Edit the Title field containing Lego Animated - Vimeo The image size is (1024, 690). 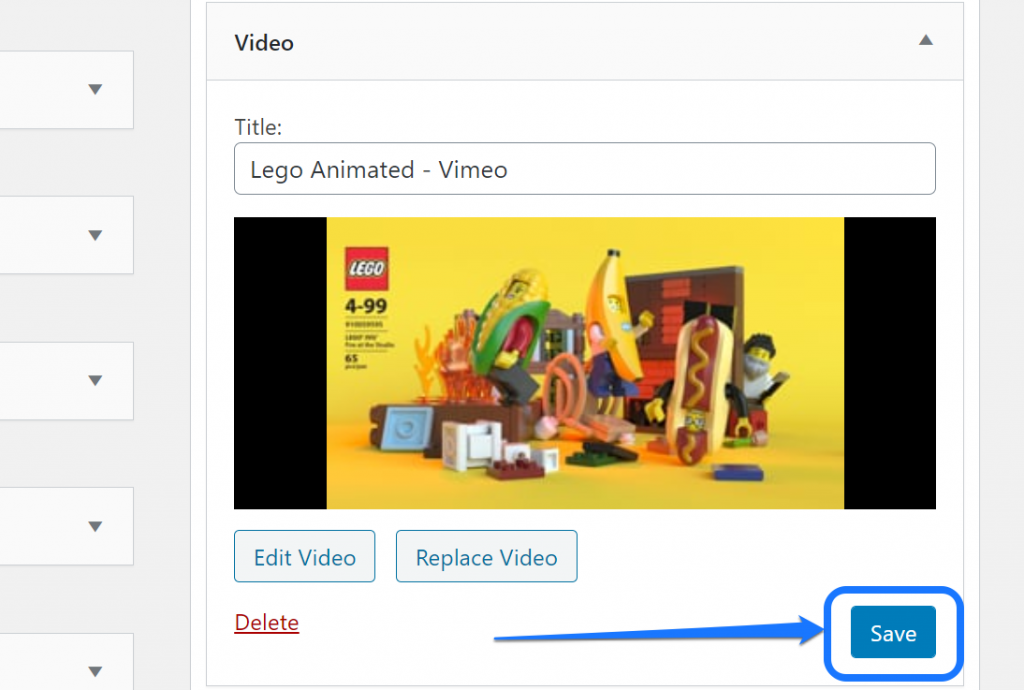584,168
